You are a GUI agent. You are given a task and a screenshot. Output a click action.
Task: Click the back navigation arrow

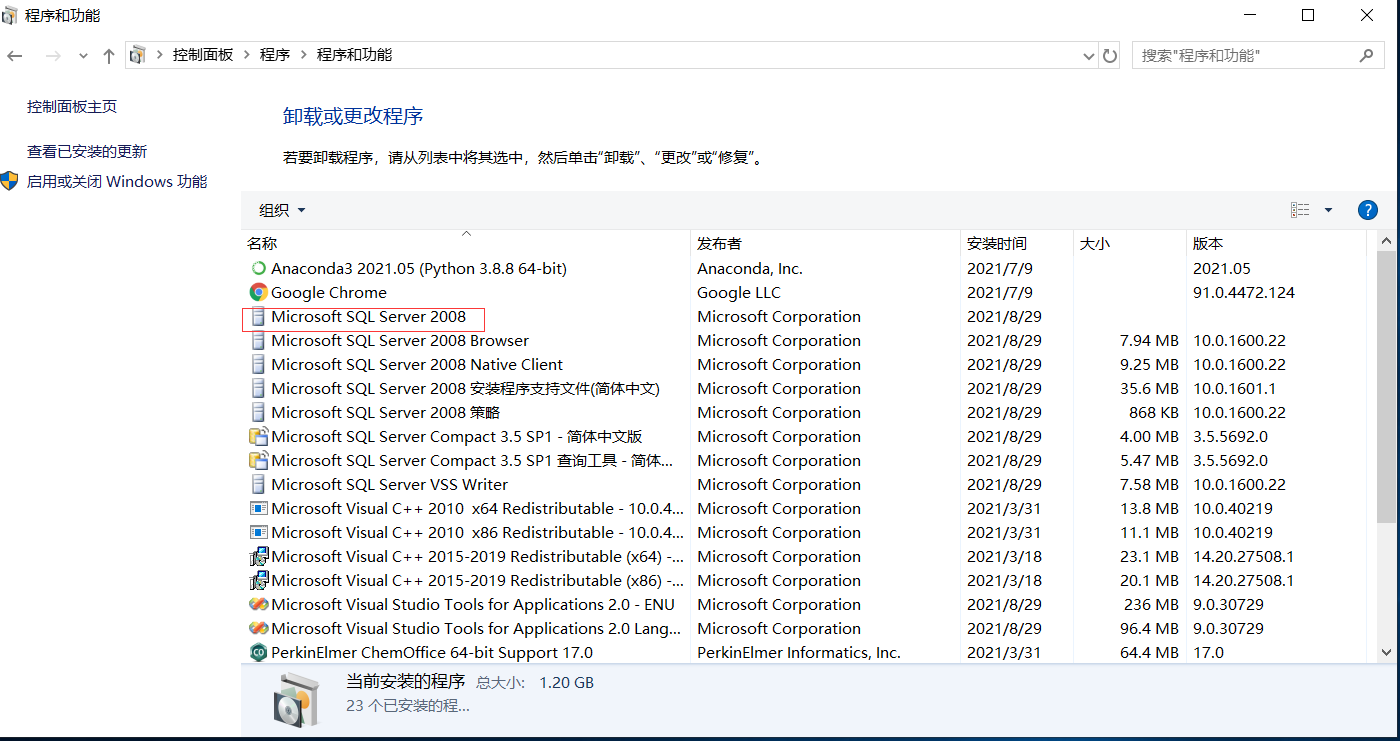pyautogui.click(x=15, y=56)
